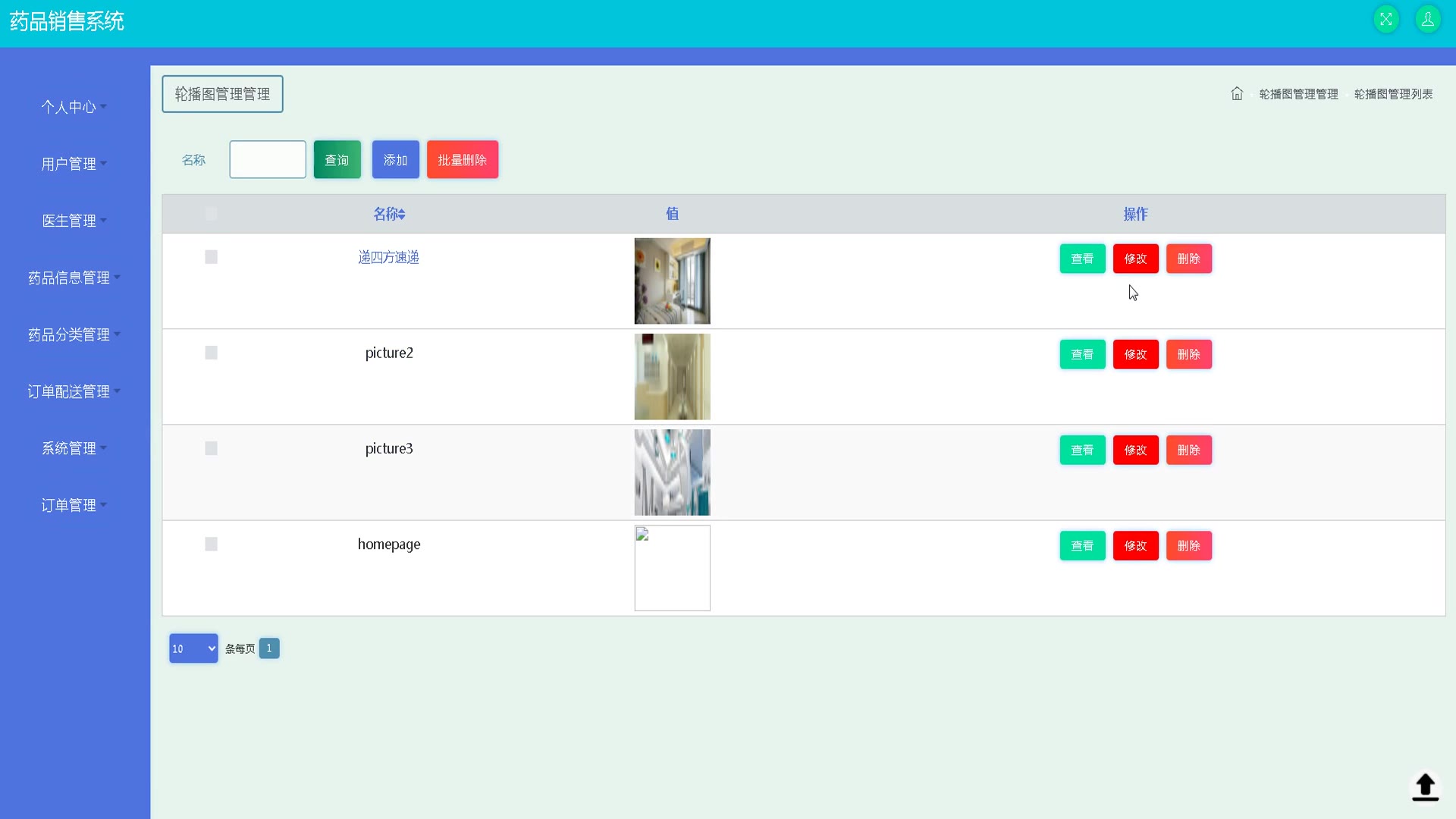Viewport: 1456px width, 819px height.
Task: Expand 药品信息管理 sidebar menu
Action: click(x=74, y=278)
